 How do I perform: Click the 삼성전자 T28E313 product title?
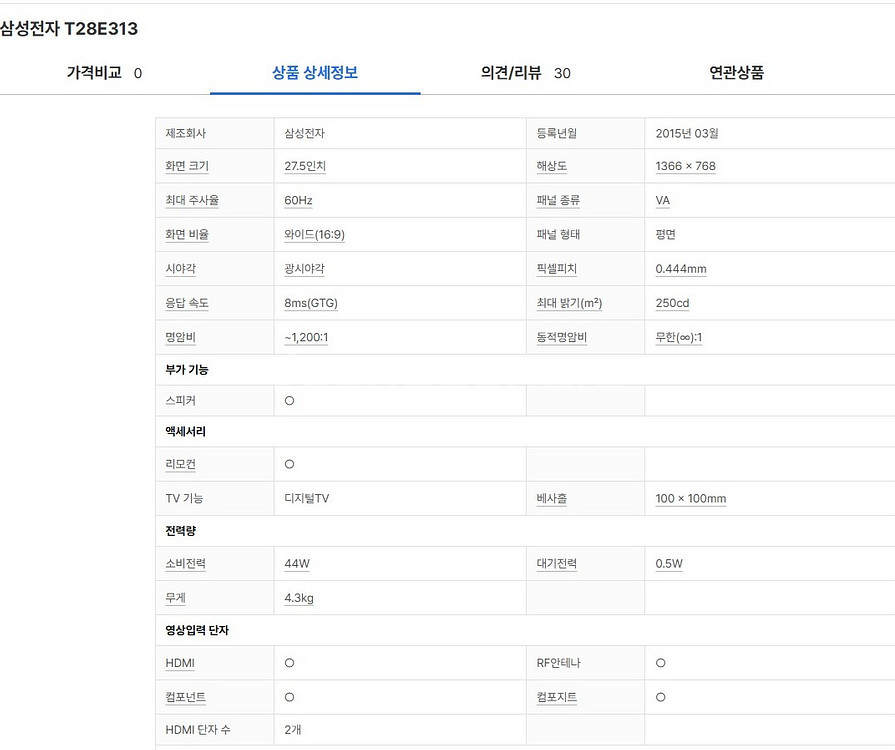pyautogui.click(x=69, y=29)
